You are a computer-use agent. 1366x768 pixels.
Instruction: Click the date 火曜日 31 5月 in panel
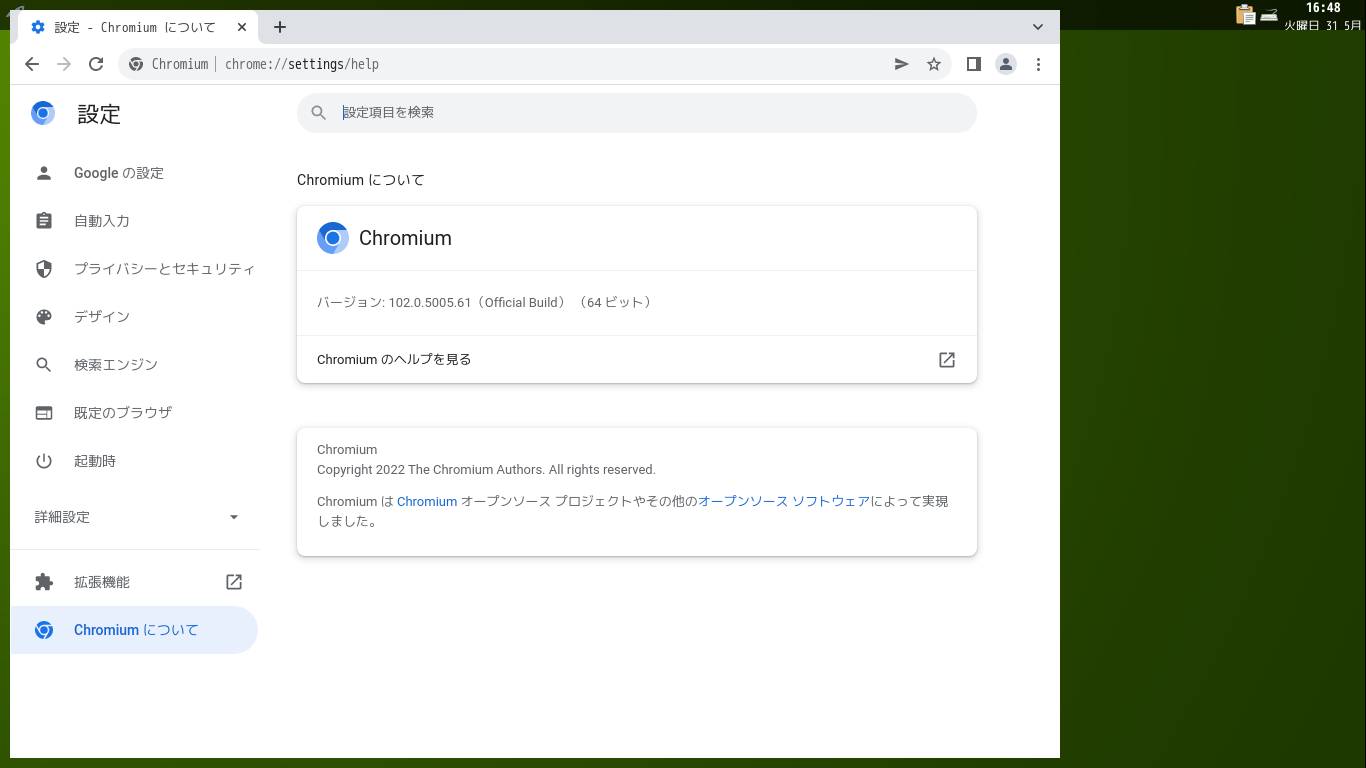tap(1323, 26)
